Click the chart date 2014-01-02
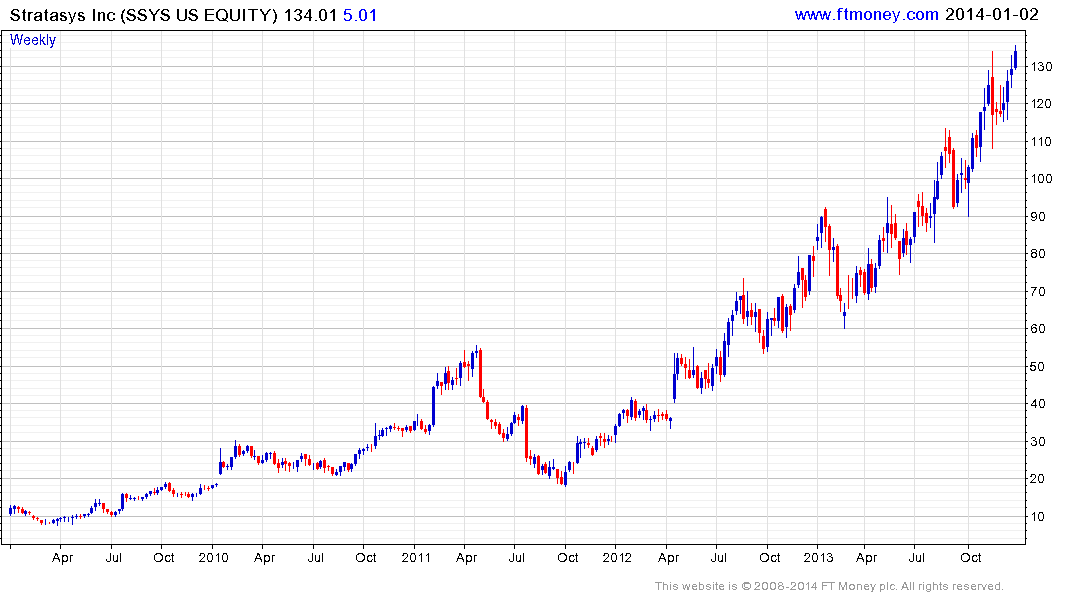Screen dimensions: 1075x600 click(991, 14)
